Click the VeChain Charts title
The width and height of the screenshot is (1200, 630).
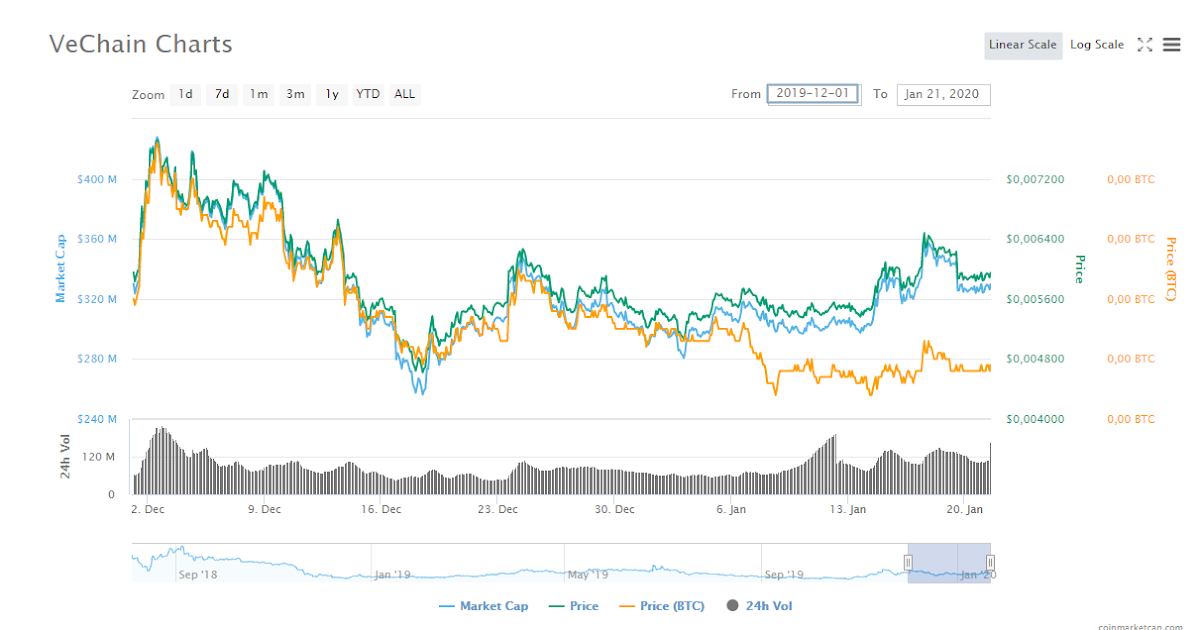141,44
